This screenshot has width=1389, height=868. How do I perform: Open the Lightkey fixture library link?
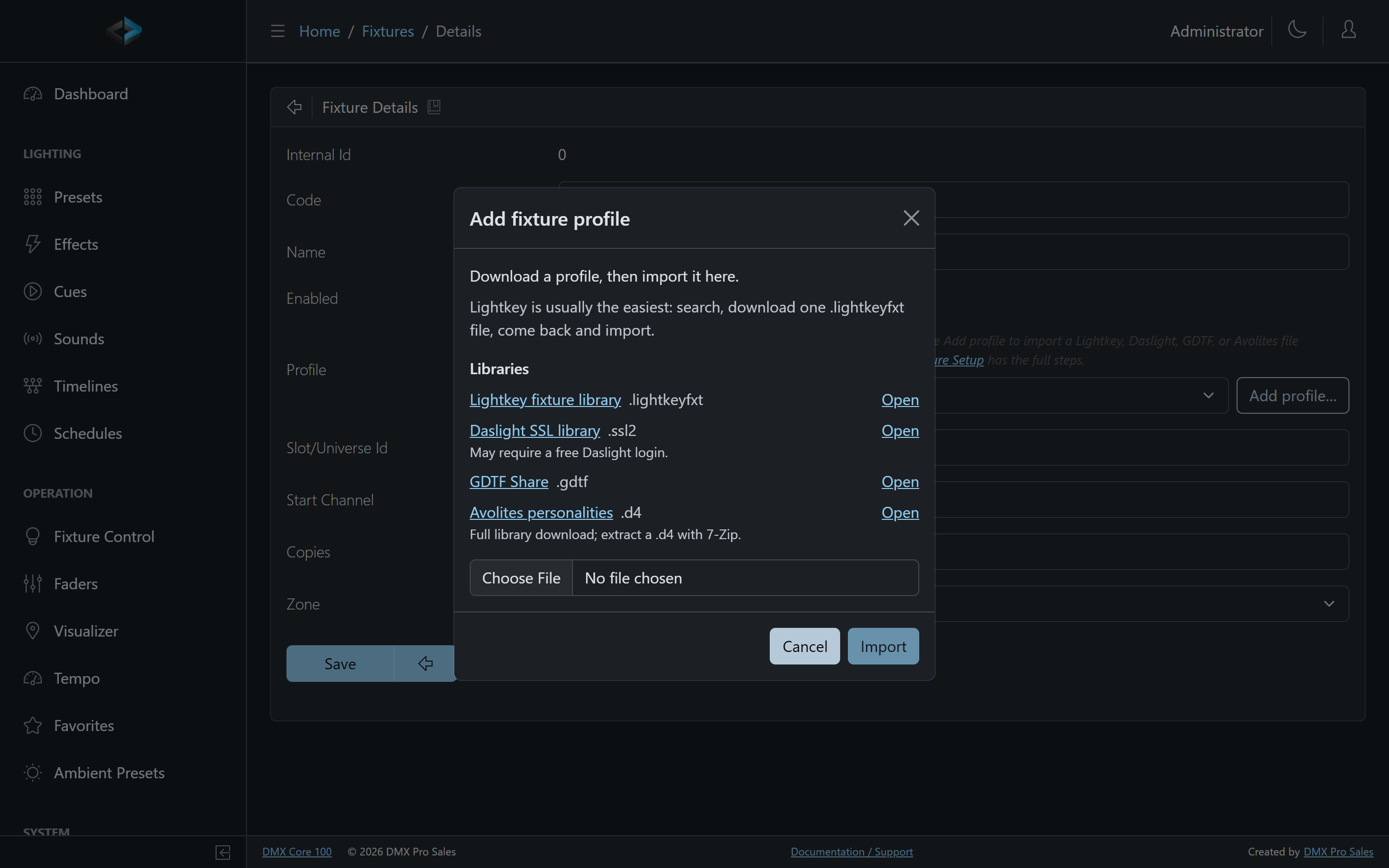[x=545, y=400]
